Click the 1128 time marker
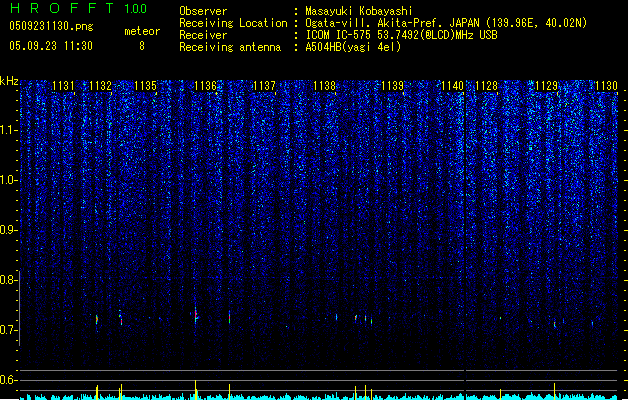 486,86
